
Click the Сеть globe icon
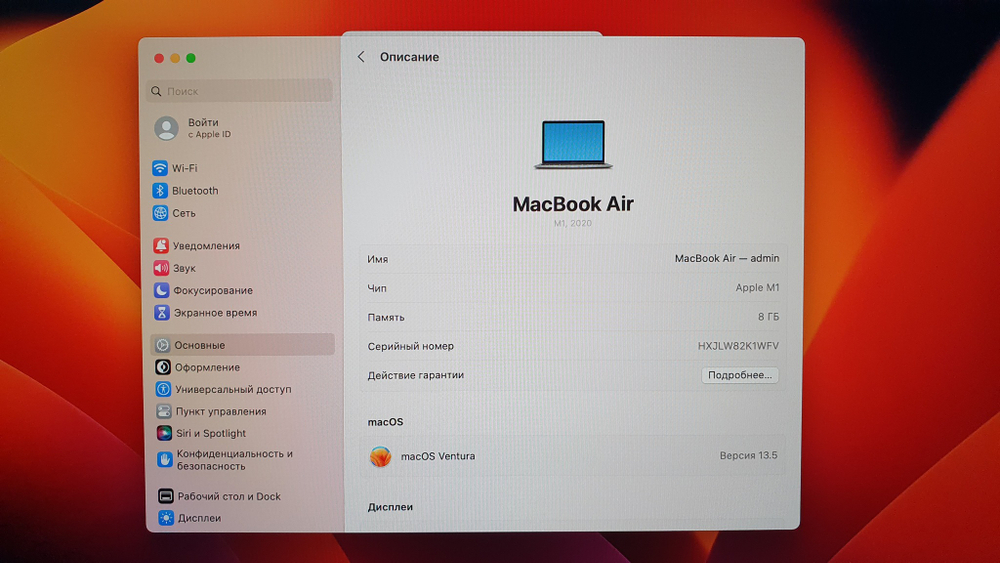(160, 213)
